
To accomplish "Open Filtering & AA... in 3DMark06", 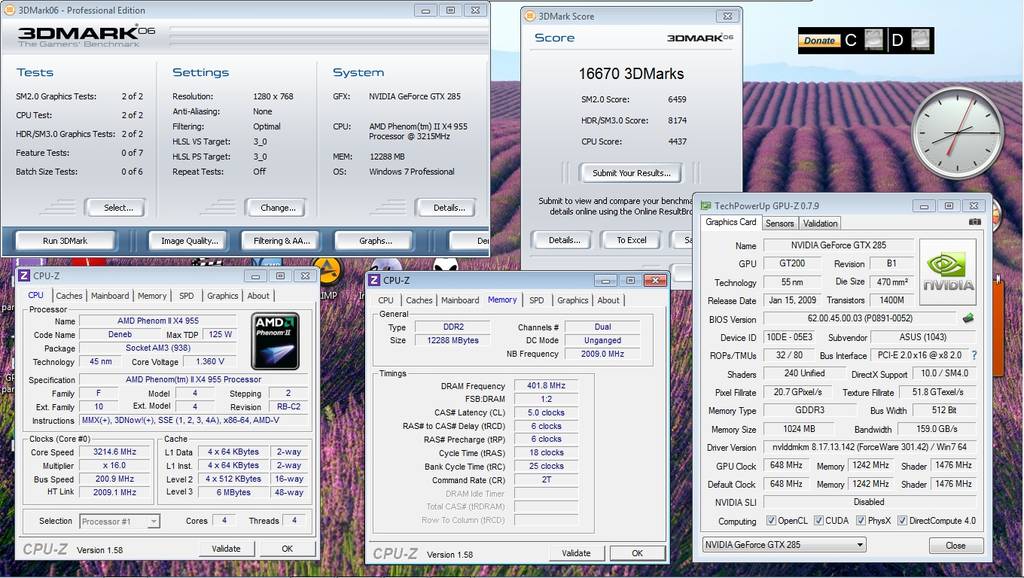I will pos(281,241).
